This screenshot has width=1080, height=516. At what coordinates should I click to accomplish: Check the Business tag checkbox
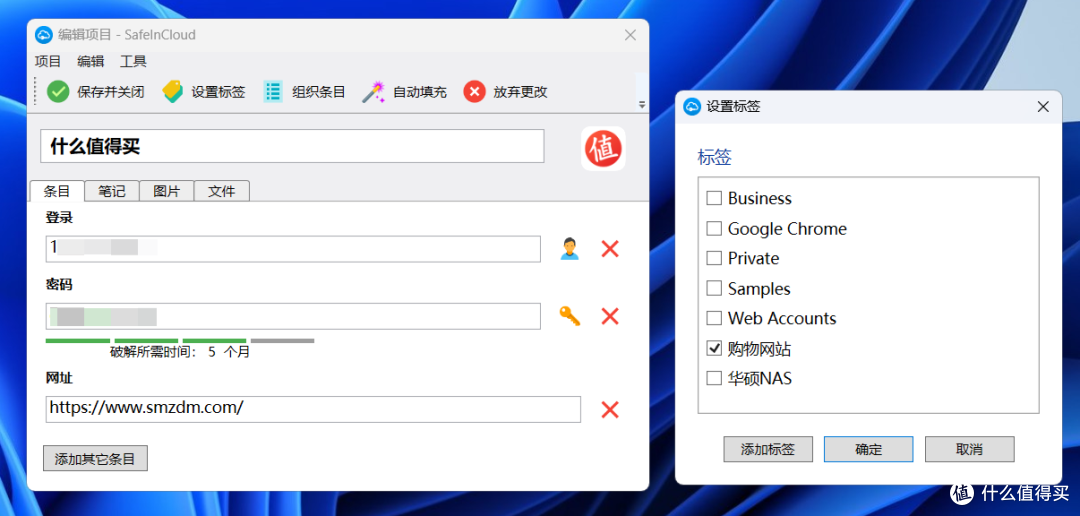pyautogui.click(x=714, y=198)
